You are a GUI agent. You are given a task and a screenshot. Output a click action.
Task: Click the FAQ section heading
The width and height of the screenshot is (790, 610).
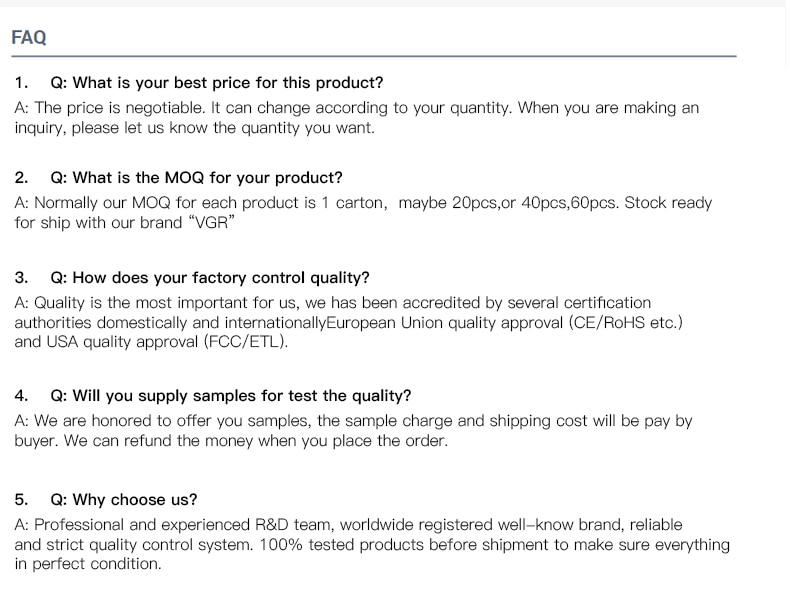coord(29,38)
